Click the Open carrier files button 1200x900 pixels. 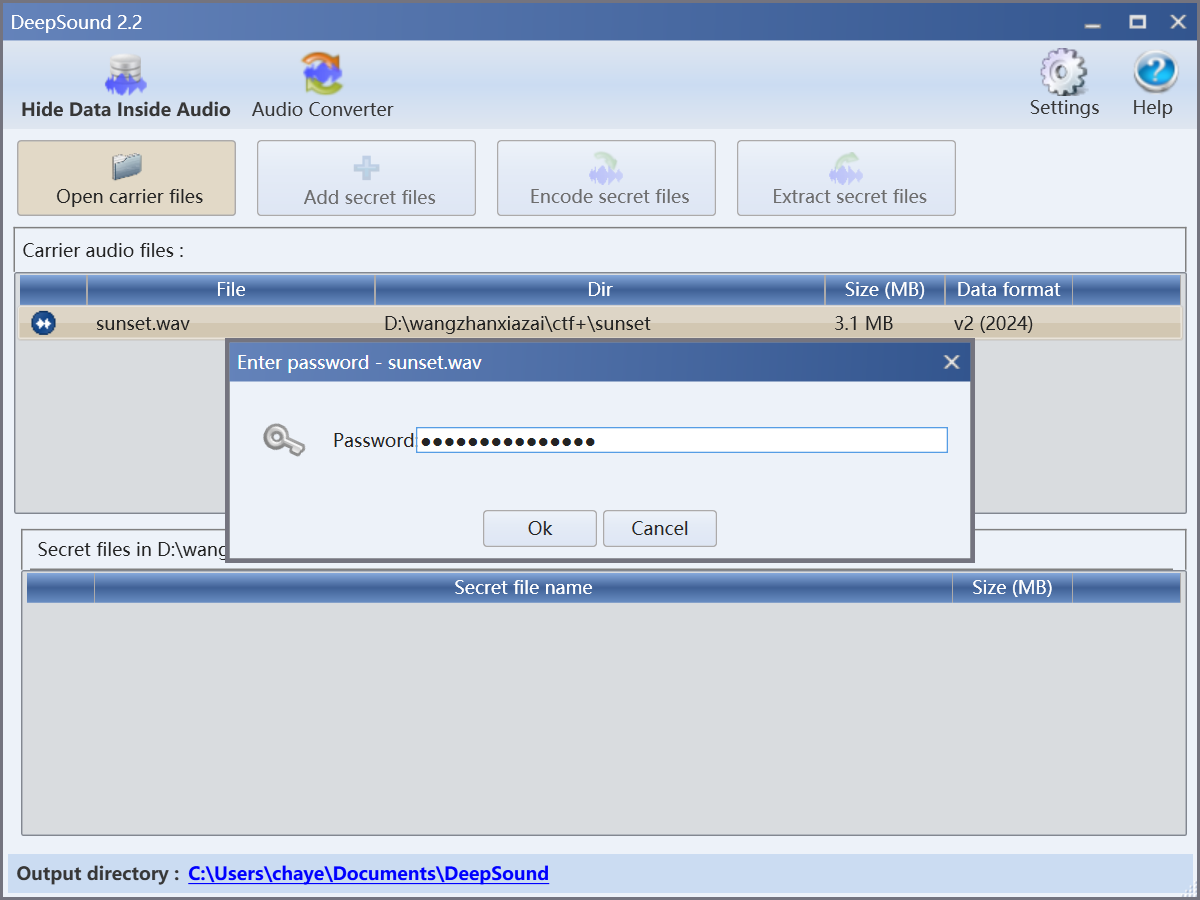[127, 178]
